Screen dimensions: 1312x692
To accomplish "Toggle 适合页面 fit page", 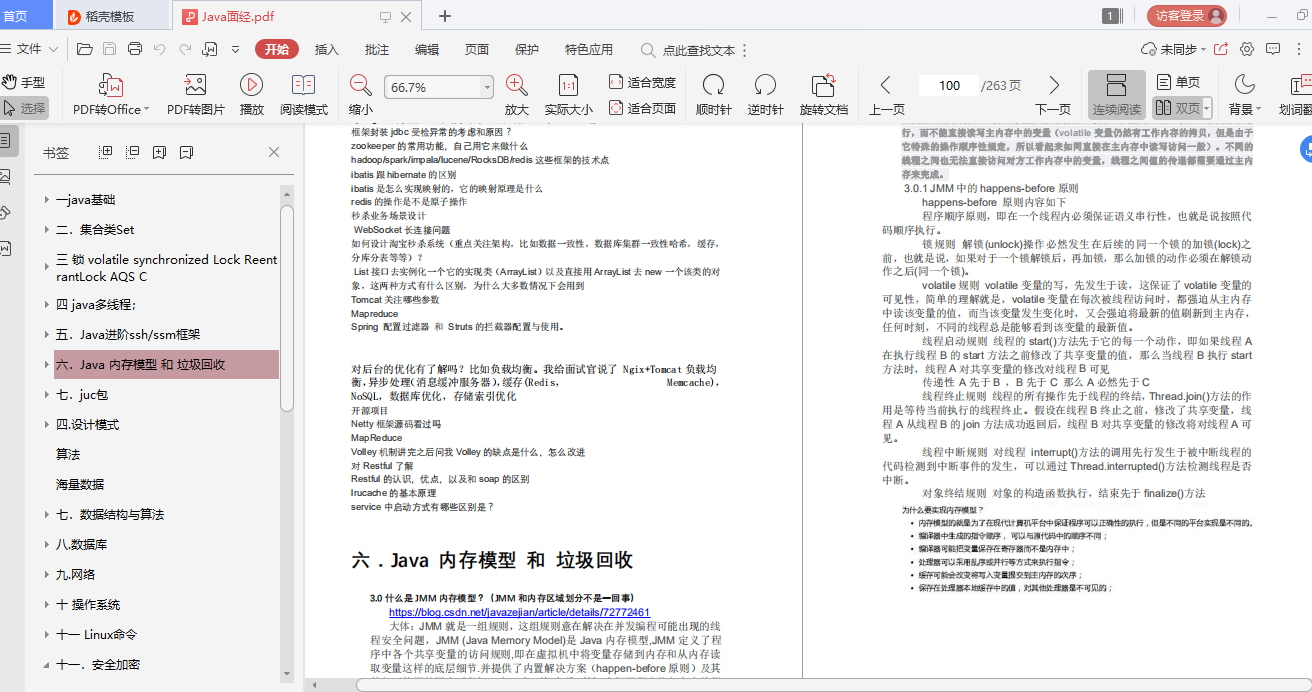I will point(643,108).
